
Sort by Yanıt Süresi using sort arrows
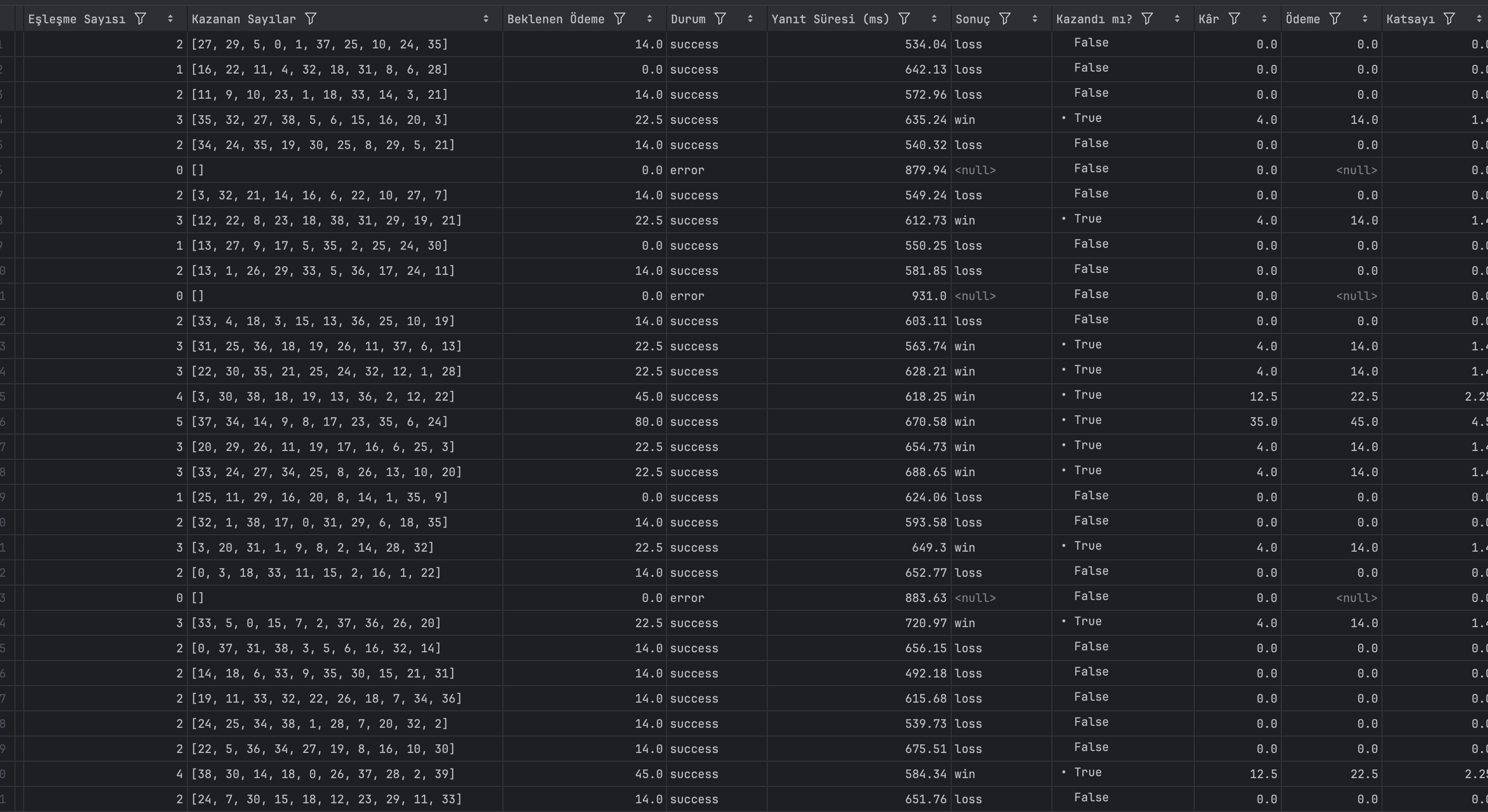(x=934, y=19)
